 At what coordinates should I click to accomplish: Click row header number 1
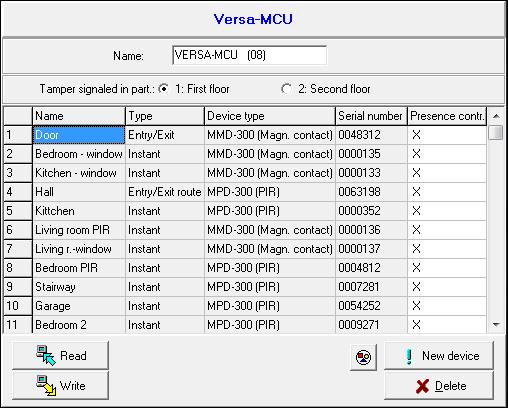[x=18, y=135]
